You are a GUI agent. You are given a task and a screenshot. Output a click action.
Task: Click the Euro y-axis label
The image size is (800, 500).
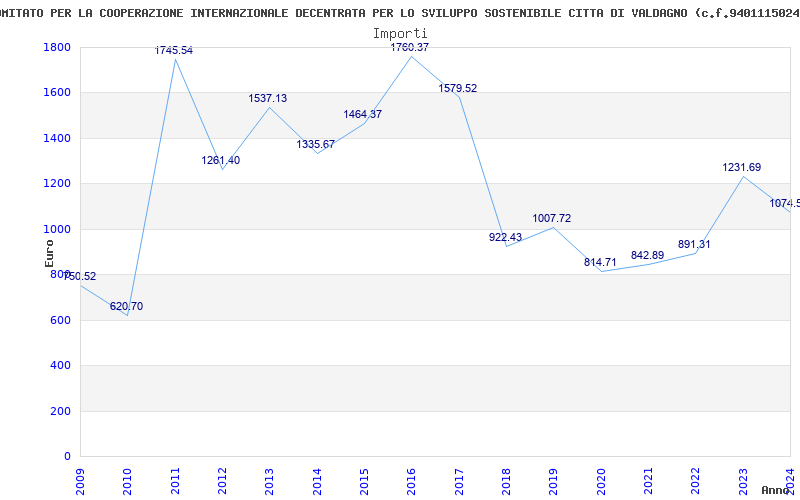pyautogui.click(x=49, y=253)
